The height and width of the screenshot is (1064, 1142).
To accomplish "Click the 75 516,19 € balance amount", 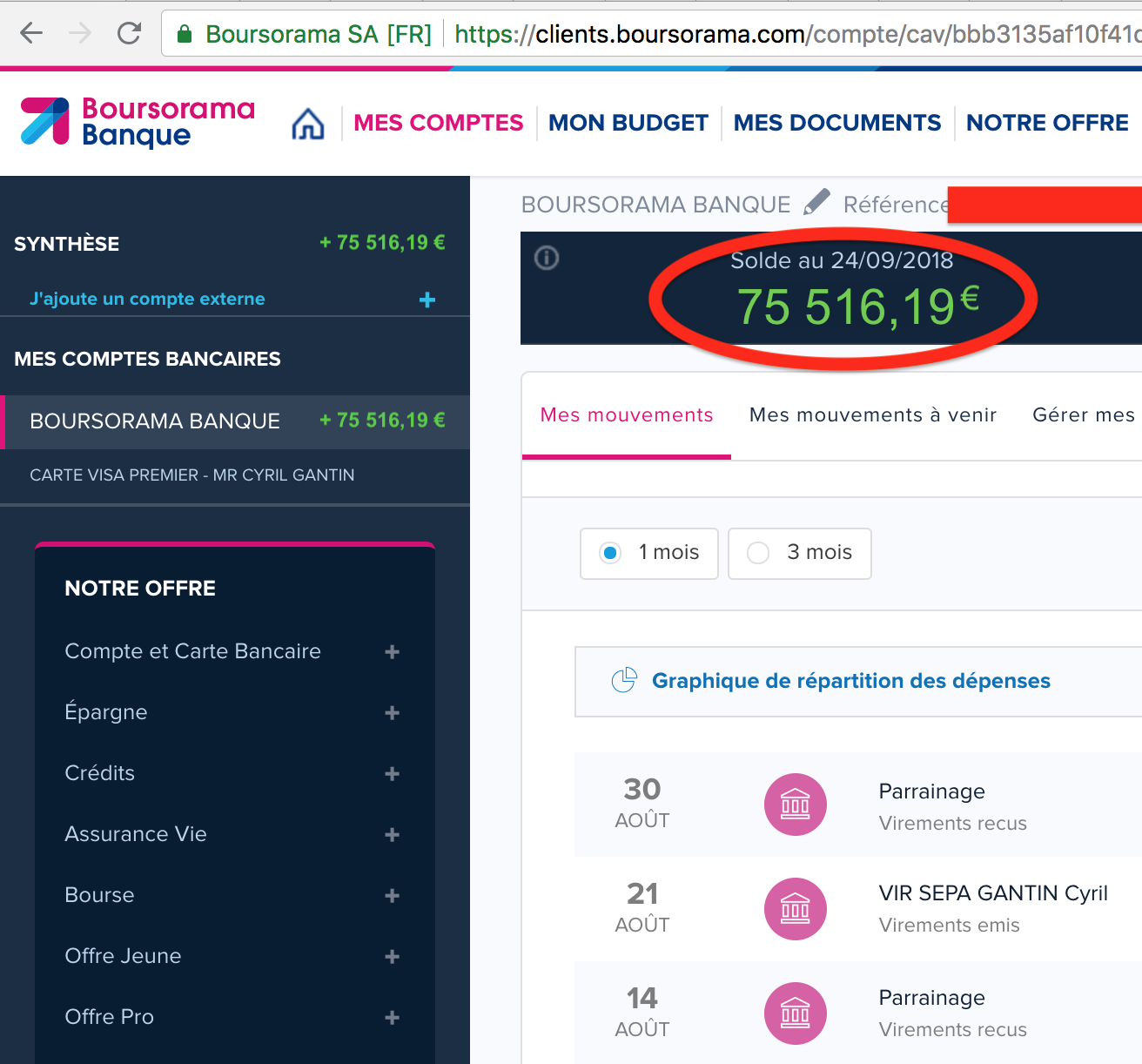I will point(858,306).
